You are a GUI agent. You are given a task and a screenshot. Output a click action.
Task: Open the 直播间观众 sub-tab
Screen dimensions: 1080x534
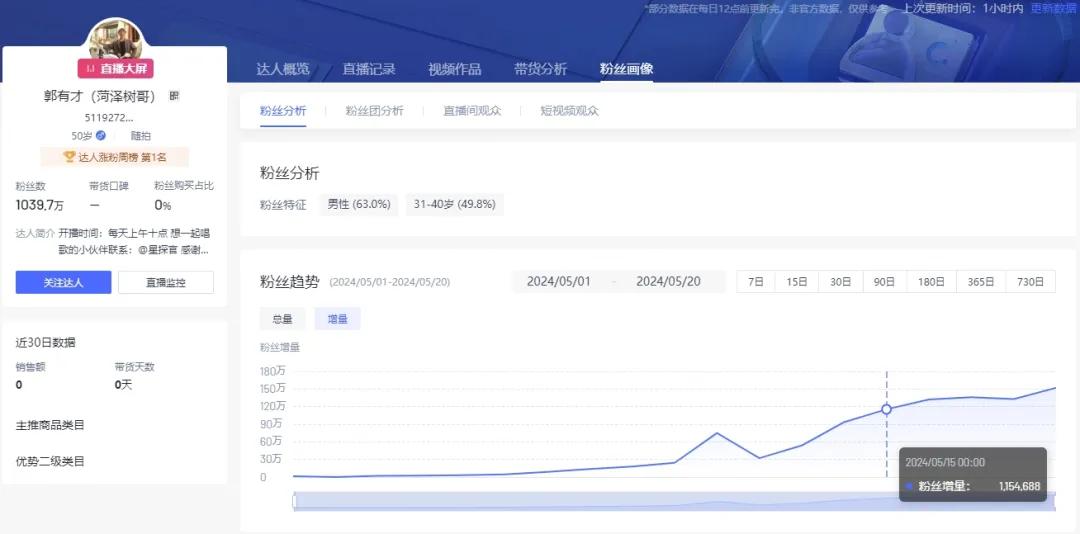click(x=472, y=111)
